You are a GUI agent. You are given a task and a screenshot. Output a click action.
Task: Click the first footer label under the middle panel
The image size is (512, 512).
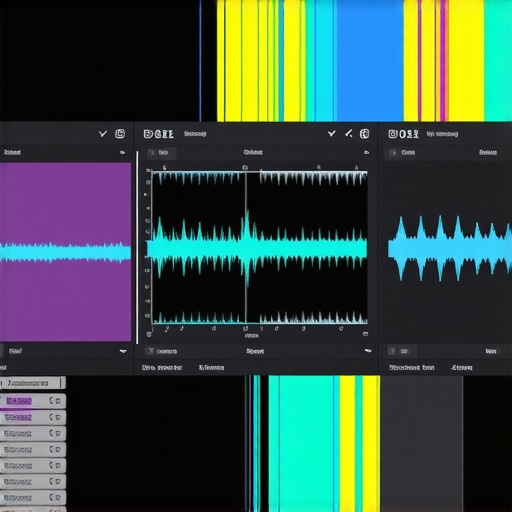162,368
